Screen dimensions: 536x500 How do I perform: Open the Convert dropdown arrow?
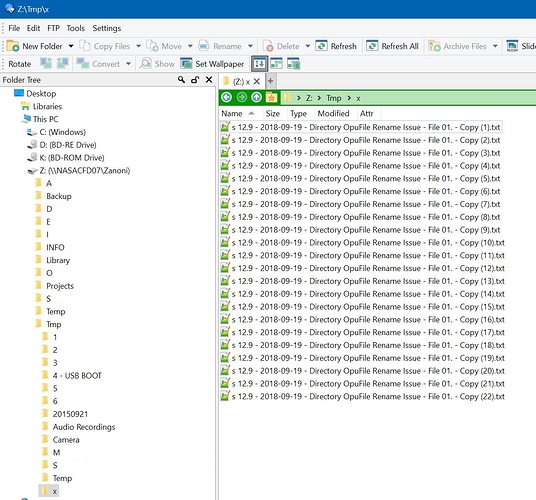pyautogui.click(x=128, y=64)
